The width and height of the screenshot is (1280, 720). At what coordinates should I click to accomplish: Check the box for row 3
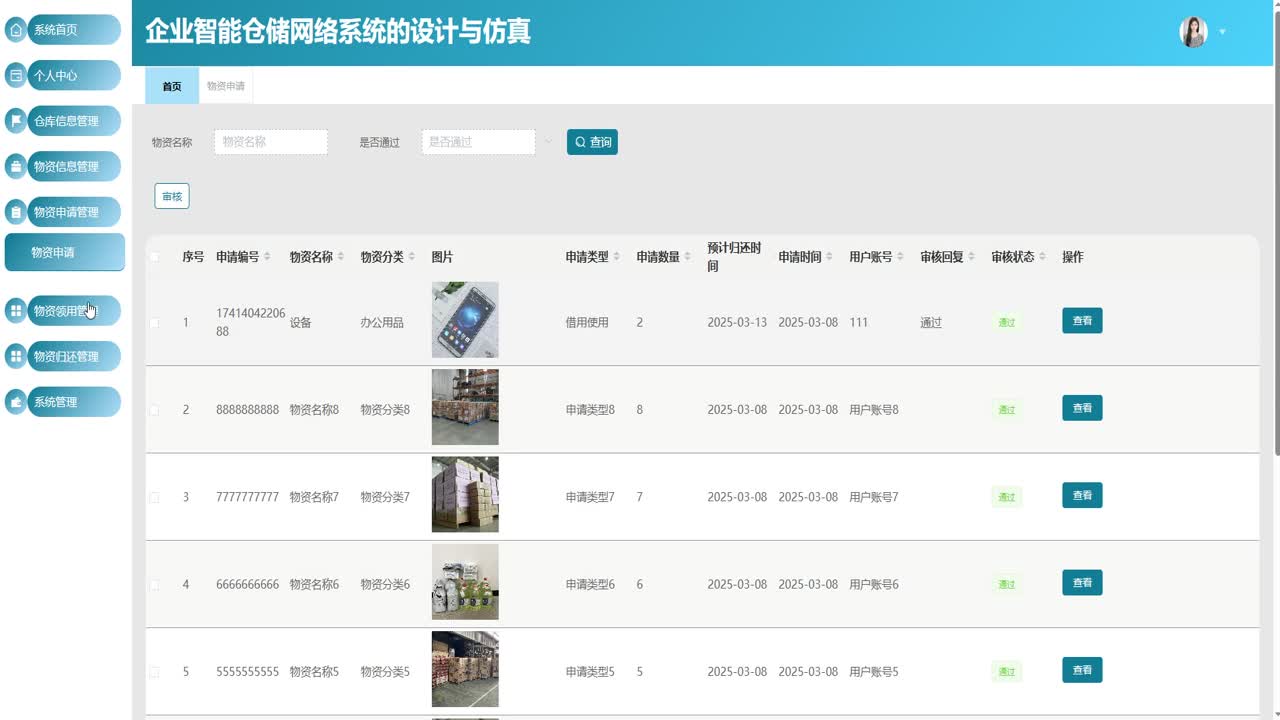pos(154,497)
